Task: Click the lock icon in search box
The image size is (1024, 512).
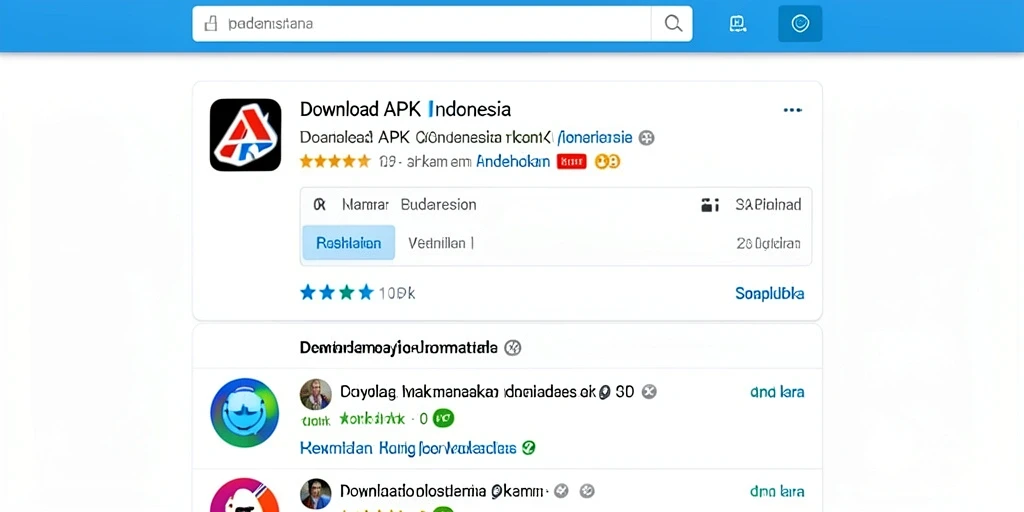Action: click(x=210, y=24)
